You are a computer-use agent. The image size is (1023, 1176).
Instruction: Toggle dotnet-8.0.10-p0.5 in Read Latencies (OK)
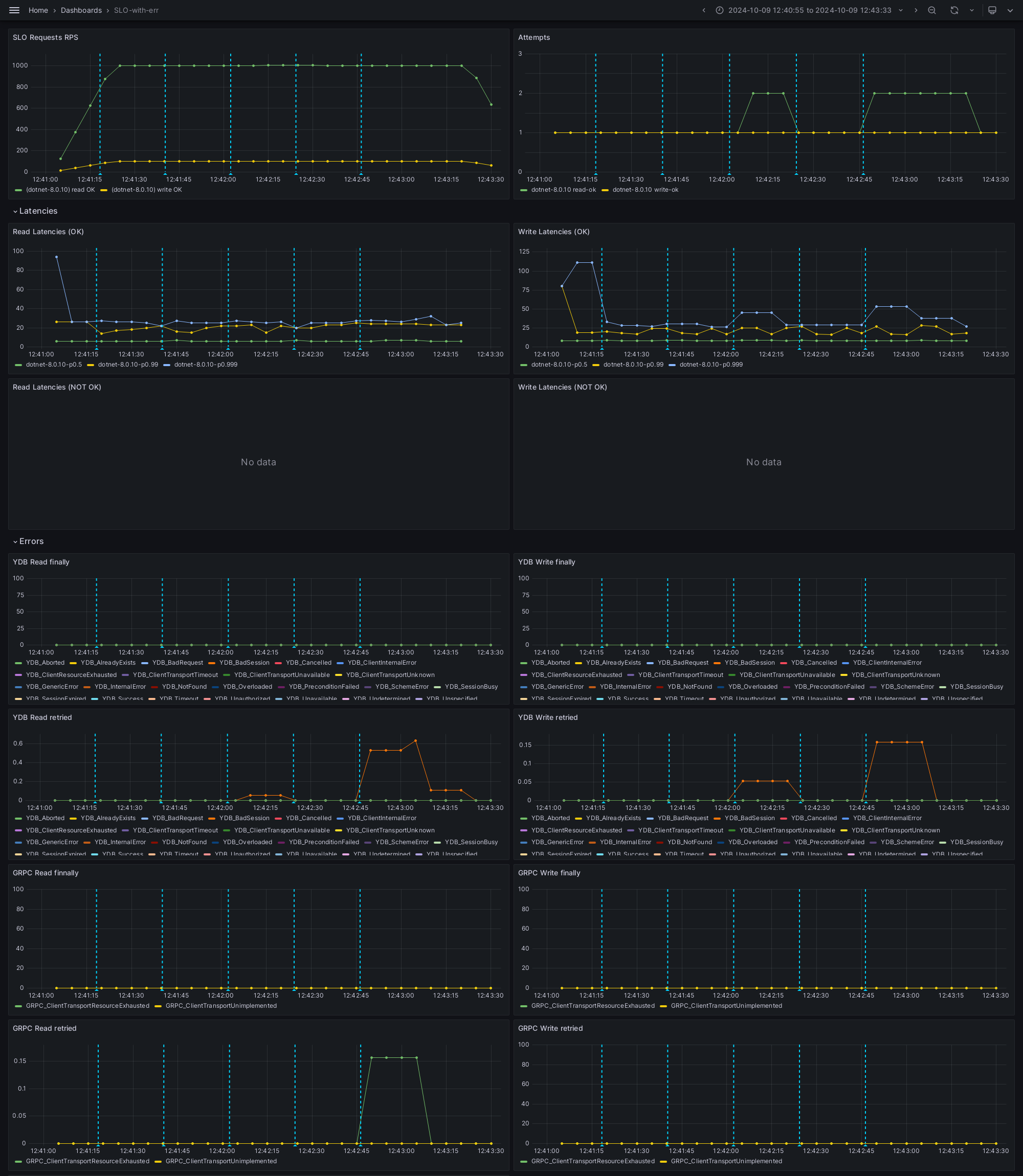[54, 365]
